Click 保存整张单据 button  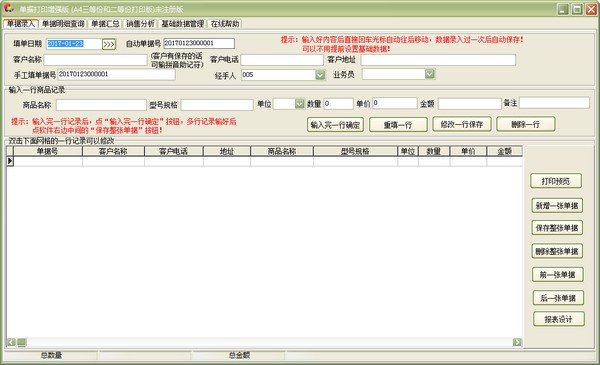pyautogui.click(x=557, y=228)
